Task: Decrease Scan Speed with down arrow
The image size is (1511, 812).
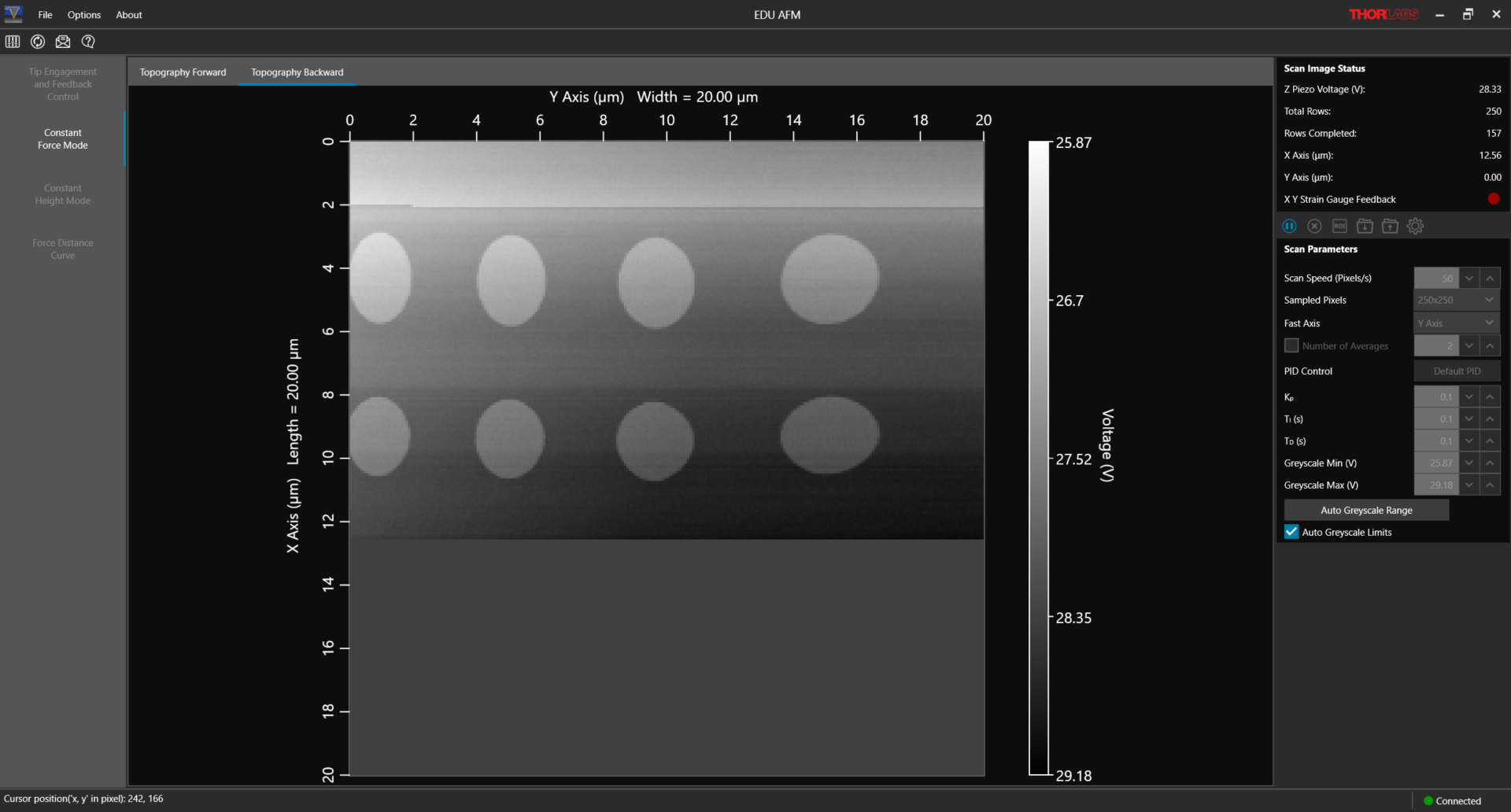Action: point(1469,279)
